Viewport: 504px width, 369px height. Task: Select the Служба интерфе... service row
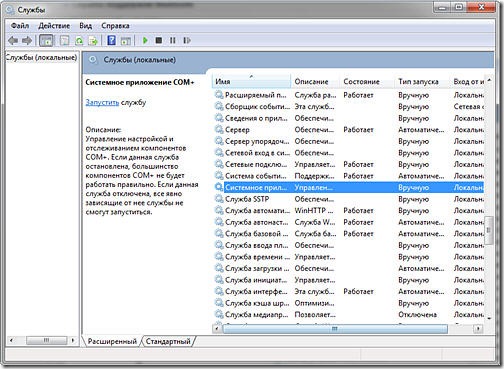pos(349,291)
